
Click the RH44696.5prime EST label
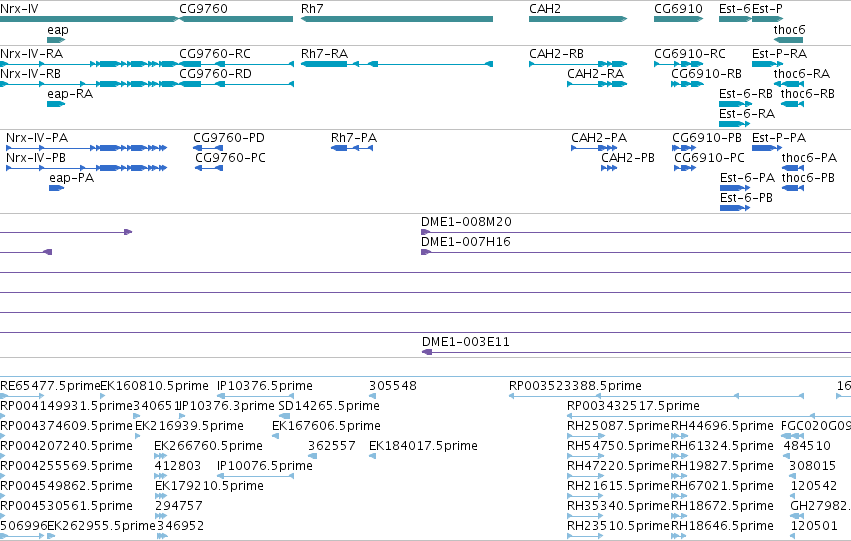[x=722, y=426]
